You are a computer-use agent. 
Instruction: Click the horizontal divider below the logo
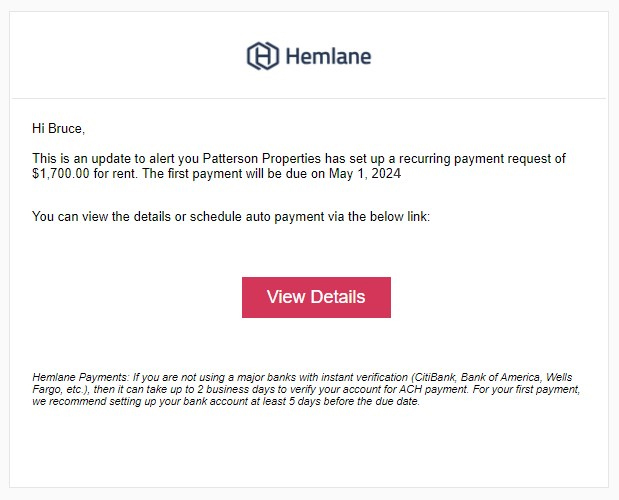pos(309,98)
